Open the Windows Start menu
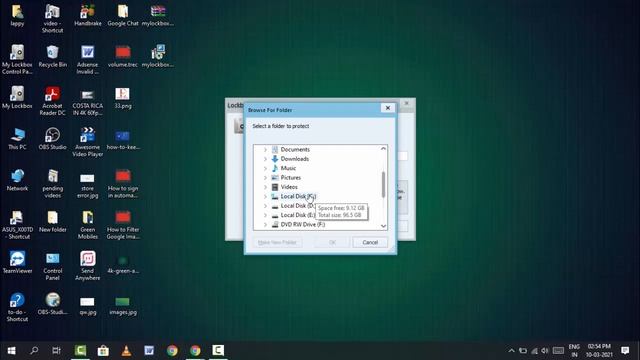 coord(11,350)
